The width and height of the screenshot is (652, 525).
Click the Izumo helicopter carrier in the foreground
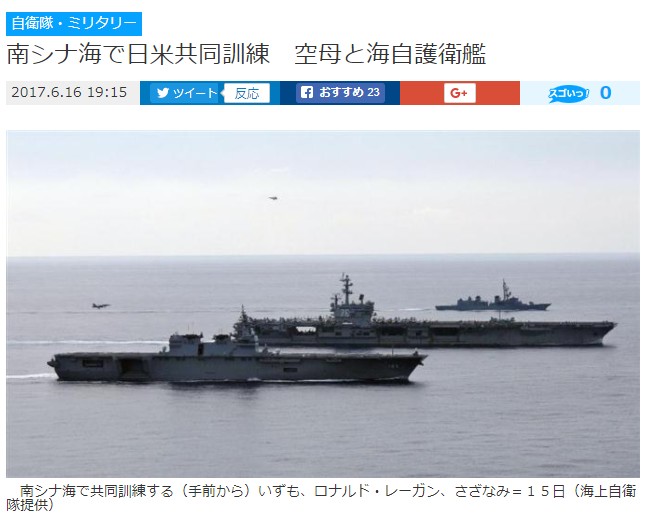pos(237,360)
